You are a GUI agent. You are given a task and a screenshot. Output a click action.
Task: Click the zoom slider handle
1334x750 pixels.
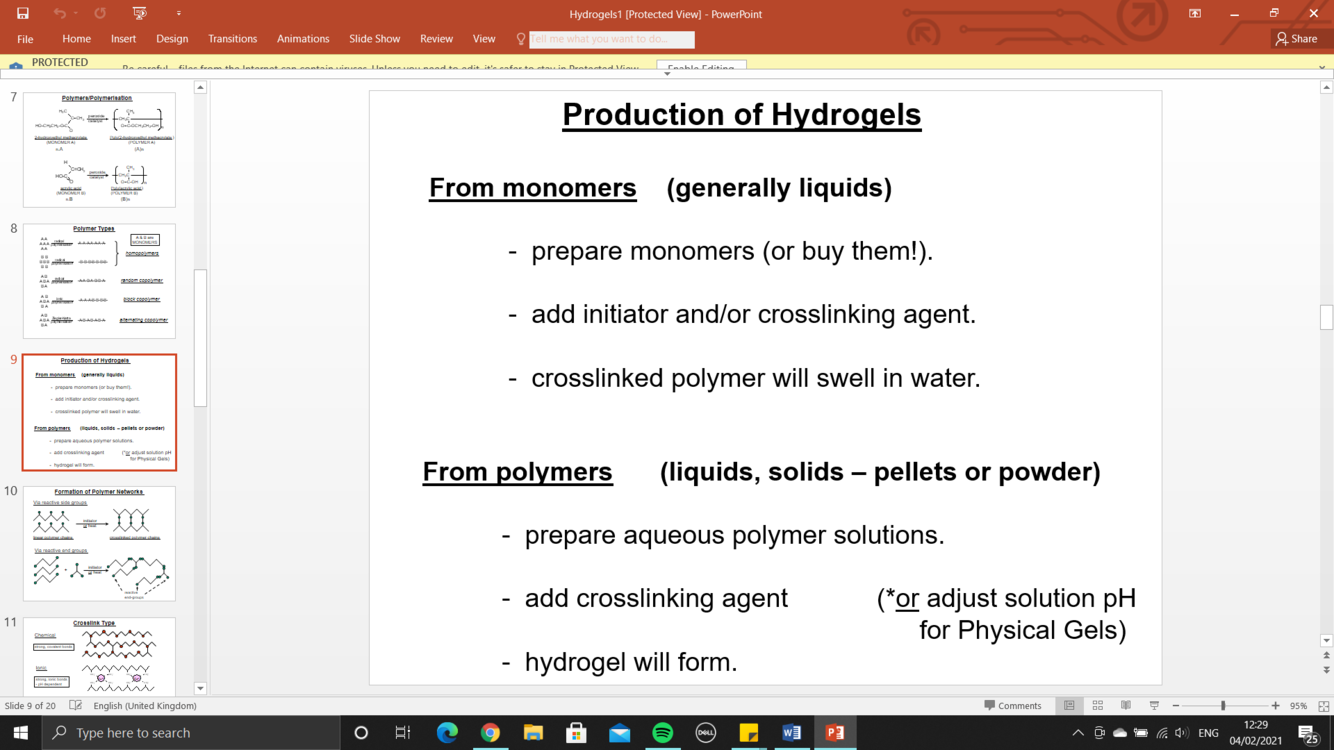[x=1223, y=706]
